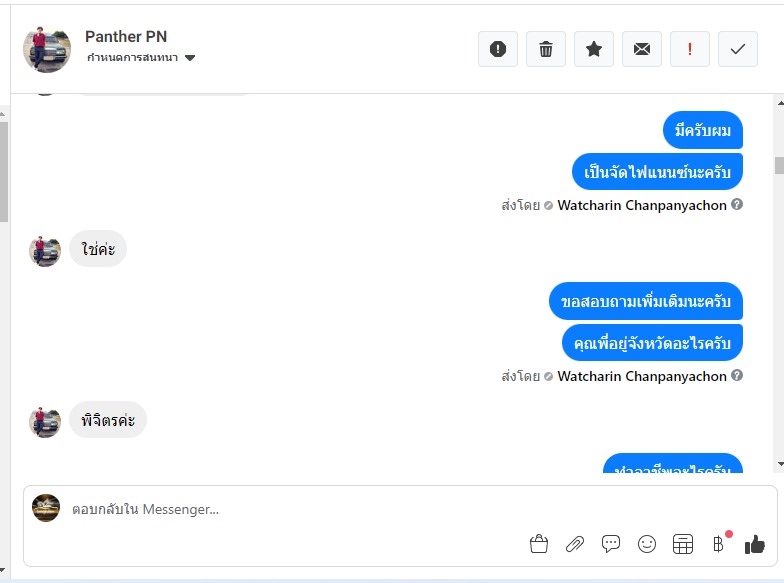Viewport: 784px width, 583px height.
Task: Attach a file with paperclip icon
Action: tap(574, 544)
